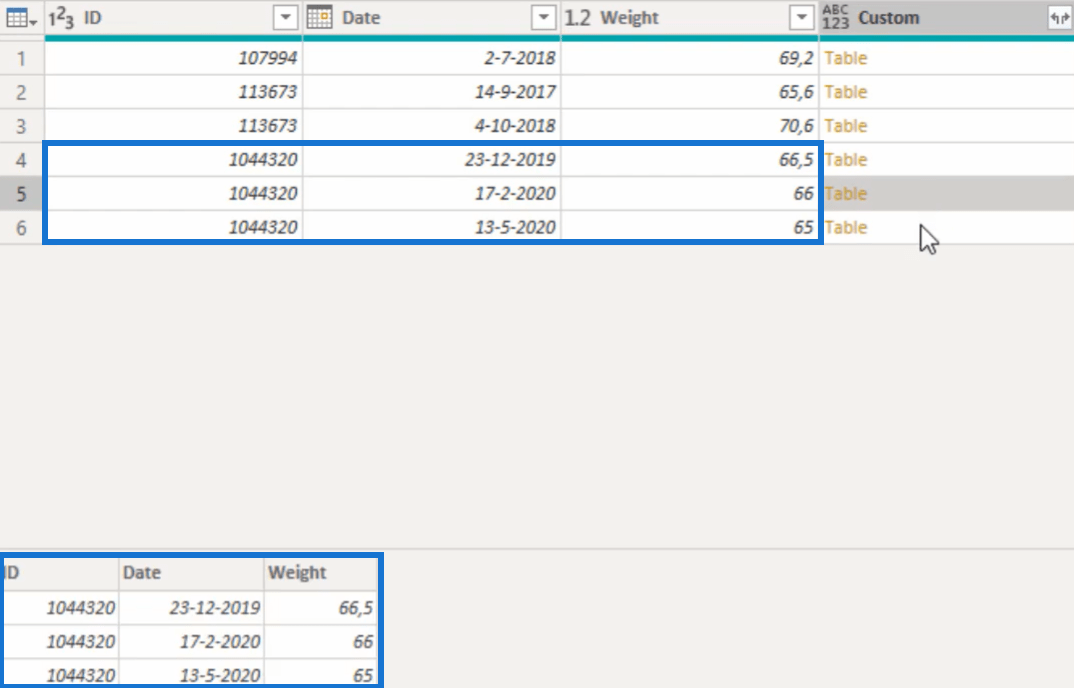Viewport: 1074px width, 688px height.
Task: Click preview pane ID header
Action: coord(60,573)
